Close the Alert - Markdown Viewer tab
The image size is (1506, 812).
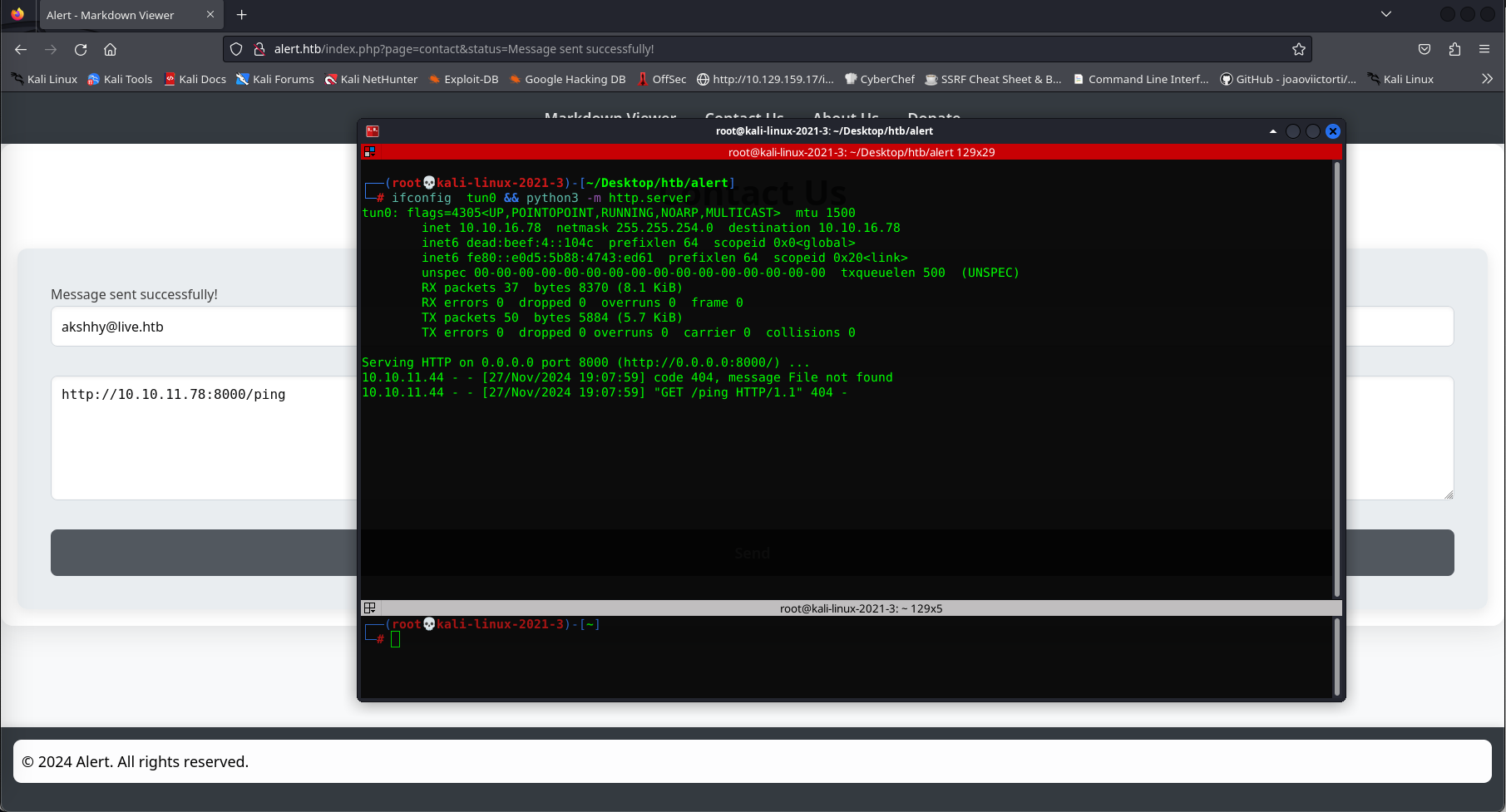210,15
